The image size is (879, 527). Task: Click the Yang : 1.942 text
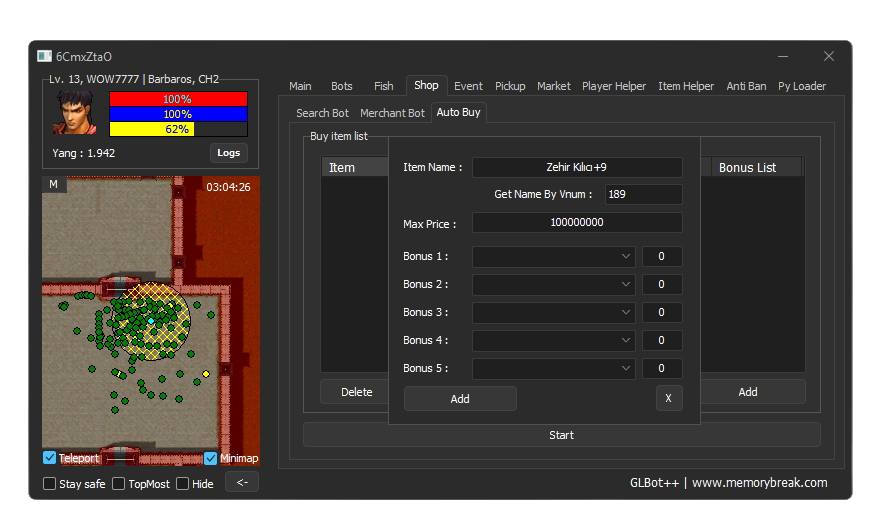coord(84,153)
